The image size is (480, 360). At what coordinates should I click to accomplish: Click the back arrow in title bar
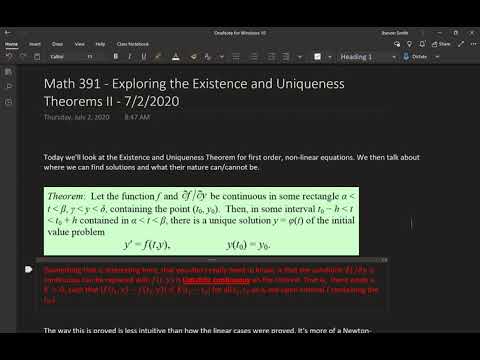pyautogui.click(x=8, y=33)
